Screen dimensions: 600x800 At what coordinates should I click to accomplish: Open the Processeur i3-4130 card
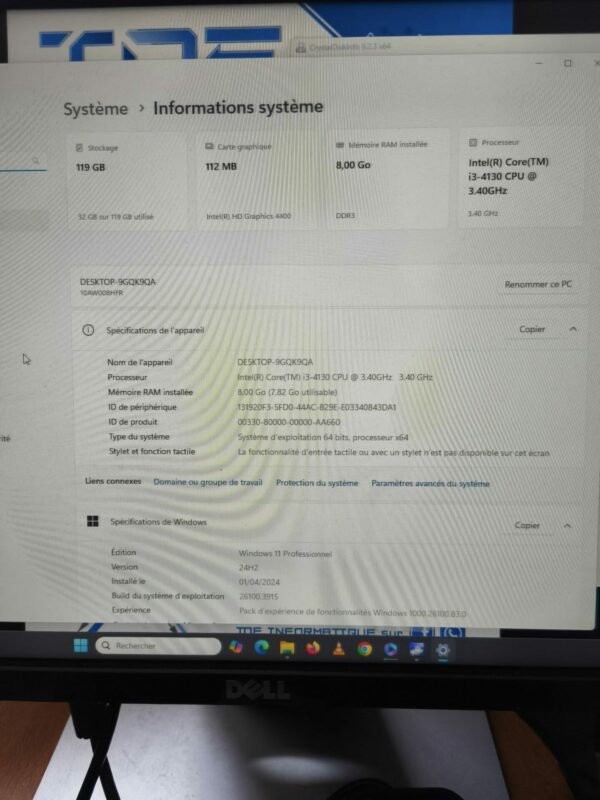(520, 176)
